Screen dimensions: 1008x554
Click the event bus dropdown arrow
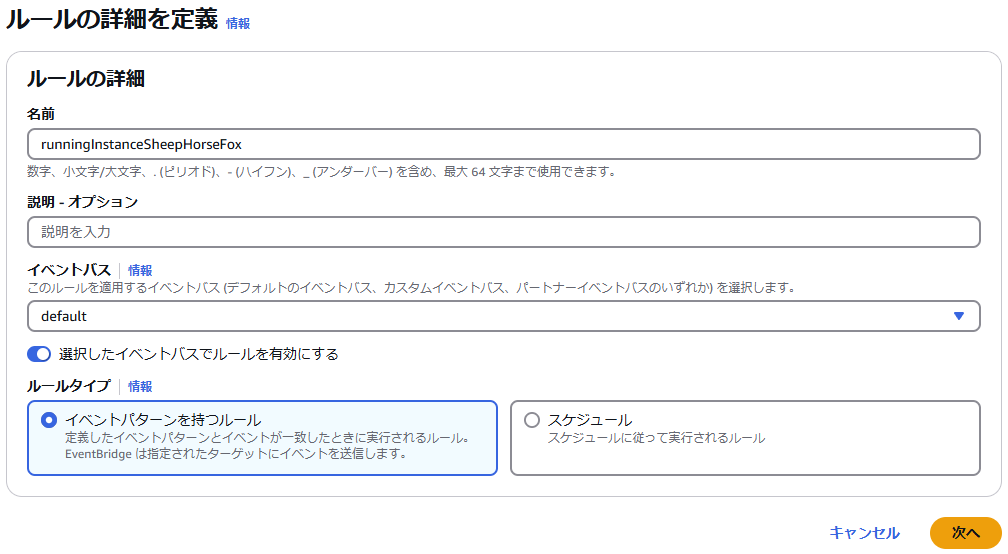(x=958, y=316)
